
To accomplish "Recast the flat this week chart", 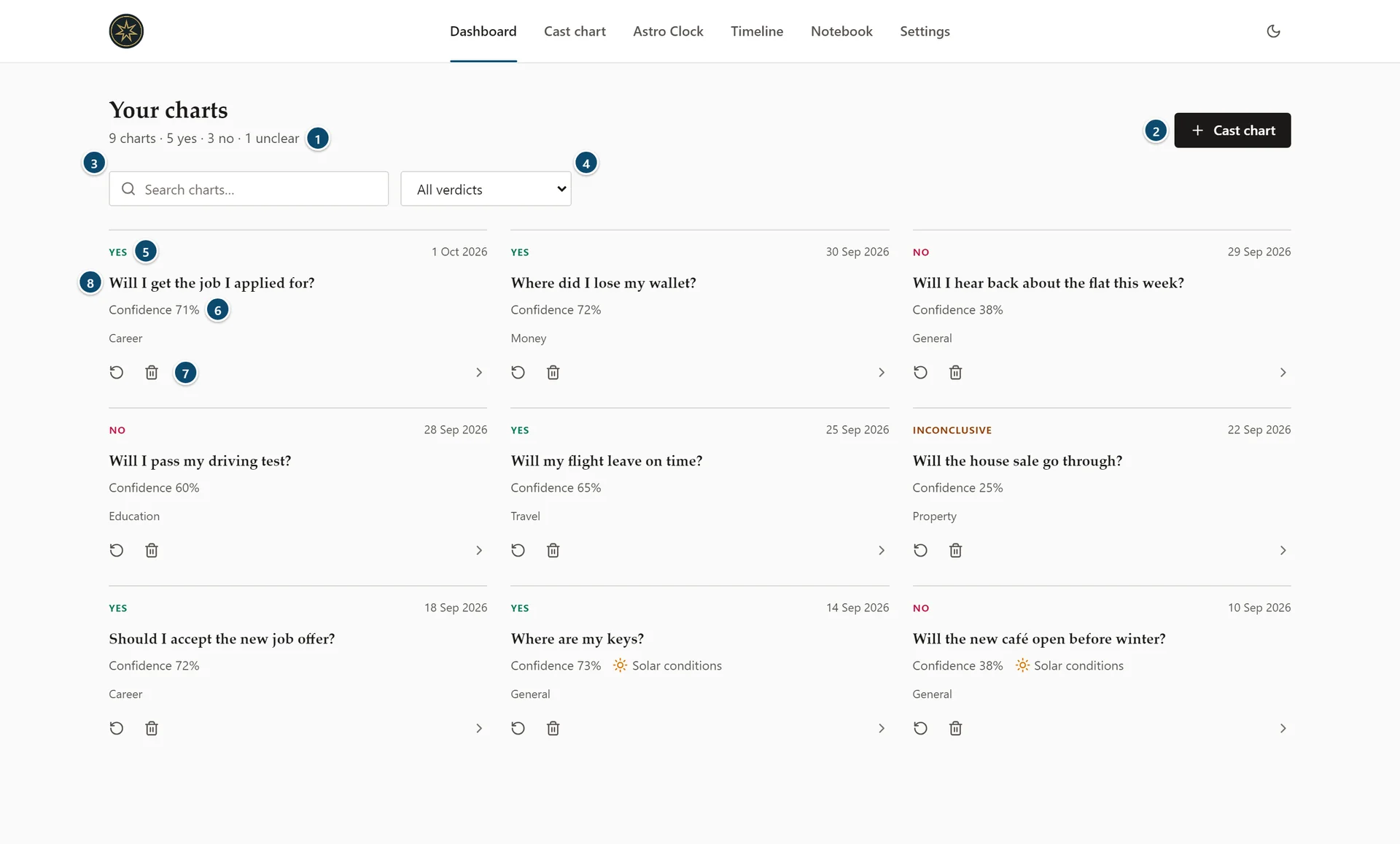I will [920, 373].
